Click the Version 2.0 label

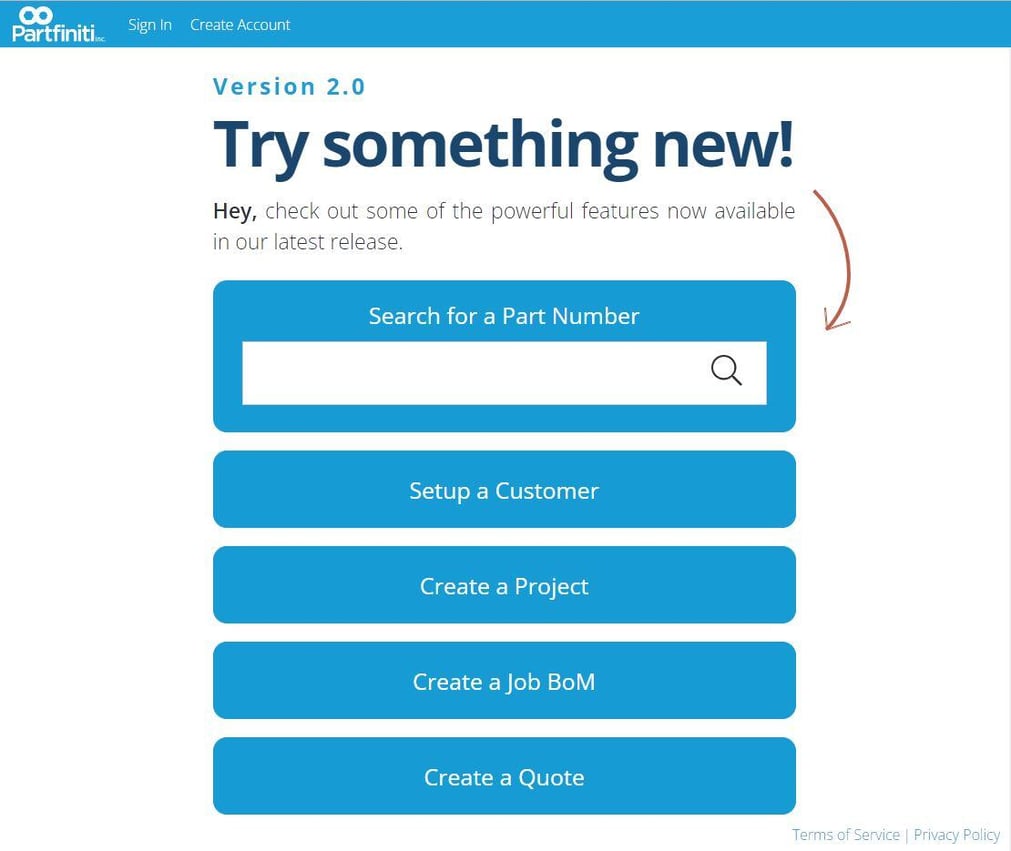coord(289,86)
